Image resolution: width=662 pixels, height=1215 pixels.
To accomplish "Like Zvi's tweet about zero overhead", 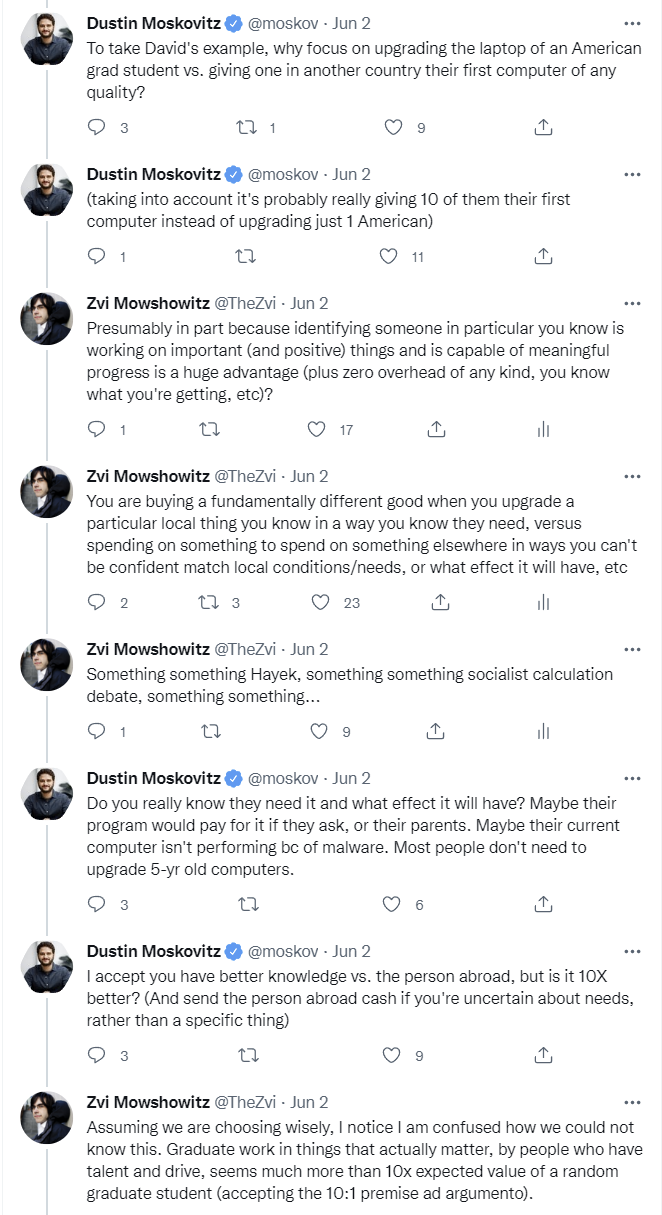I will [x=317, y=429].
